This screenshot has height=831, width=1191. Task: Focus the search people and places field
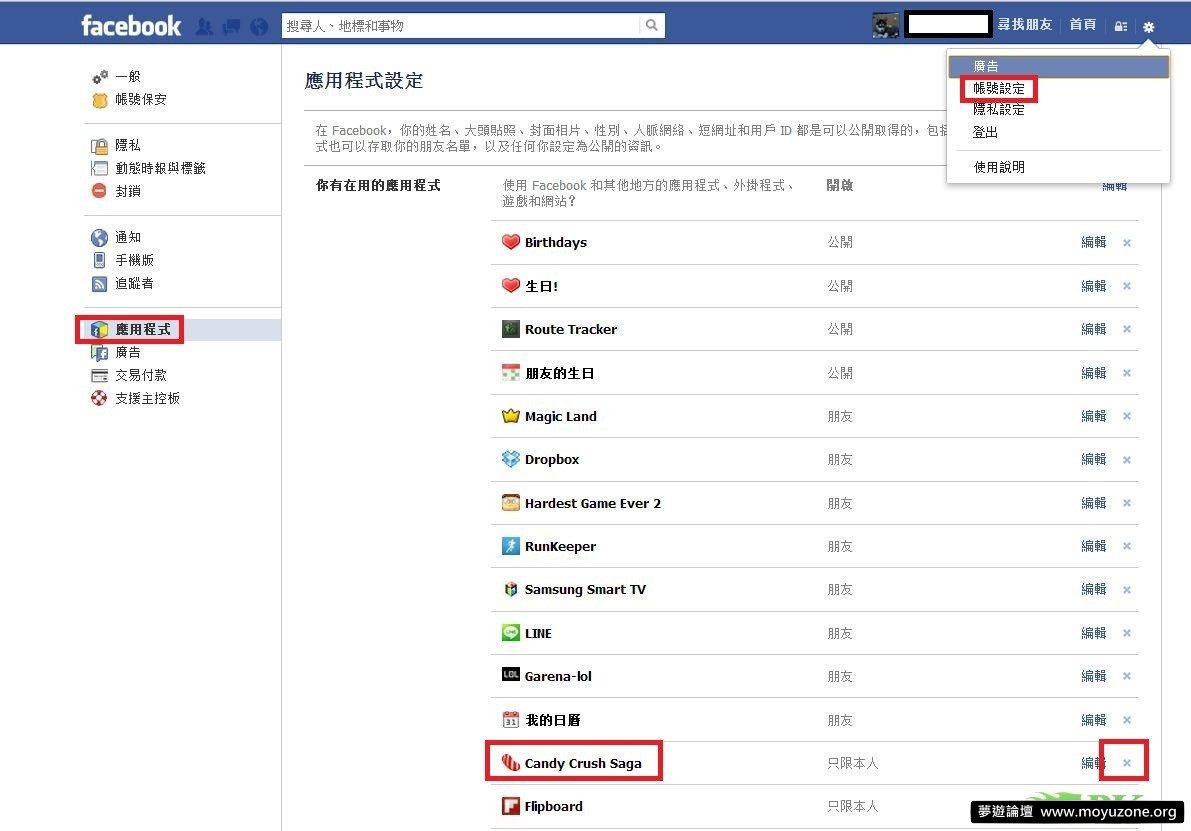pyautogui.click(x=461, y=25)
